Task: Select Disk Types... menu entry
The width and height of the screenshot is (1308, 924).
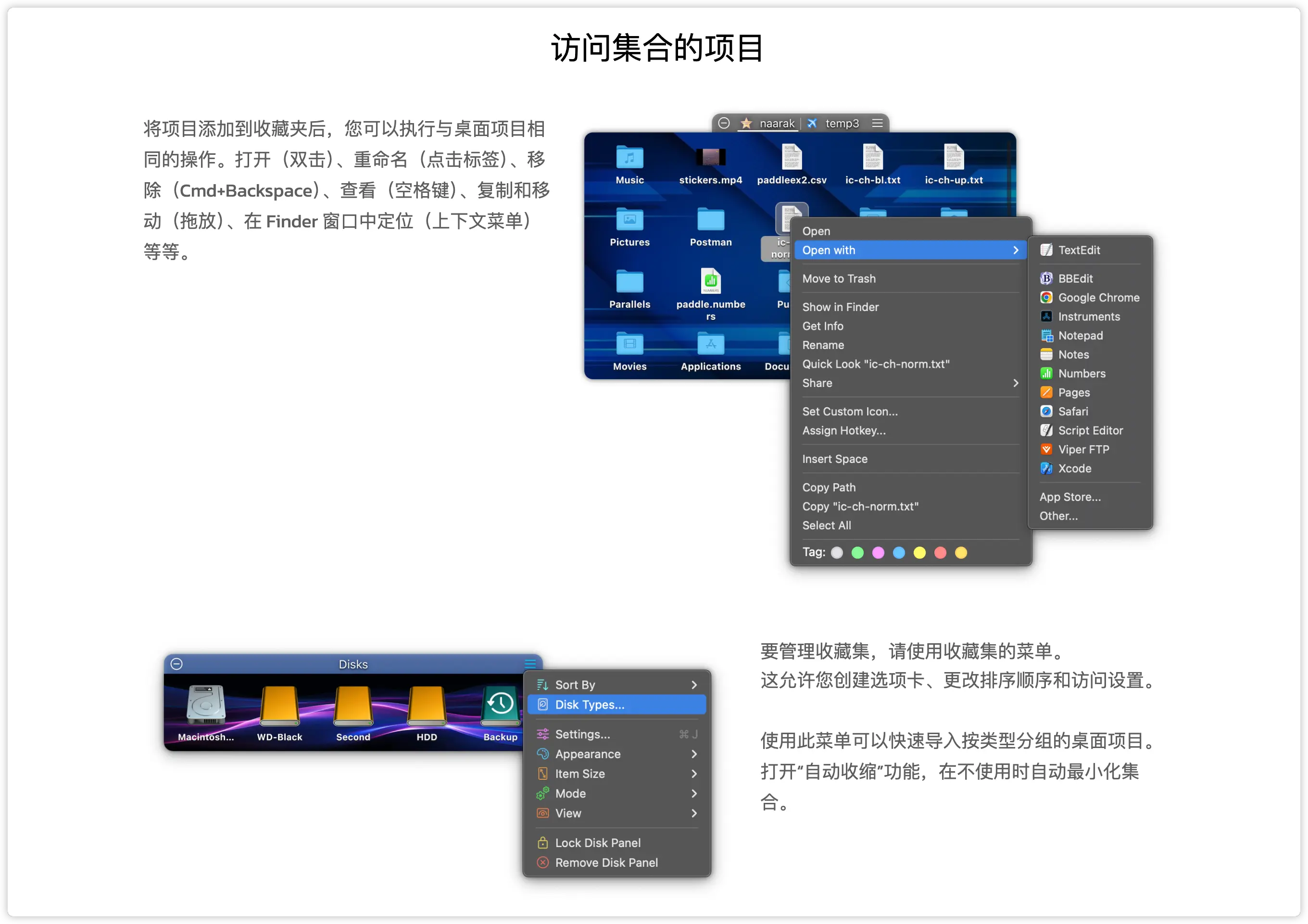Action: point(590,705)
